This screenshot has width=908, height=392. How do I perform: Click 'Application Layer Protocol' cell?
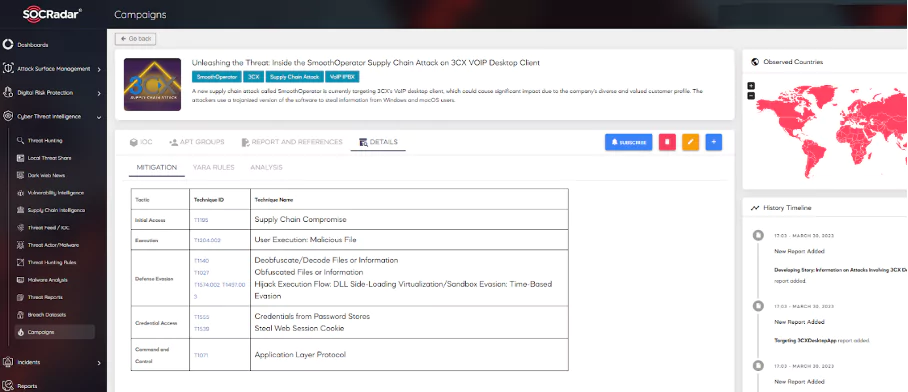pos(409,354)
